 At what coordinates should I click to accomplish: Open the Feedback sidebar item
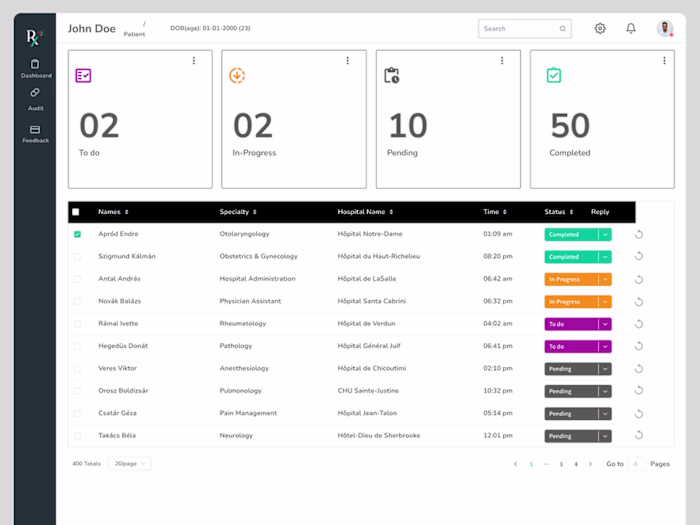click(x=35, y=134)
